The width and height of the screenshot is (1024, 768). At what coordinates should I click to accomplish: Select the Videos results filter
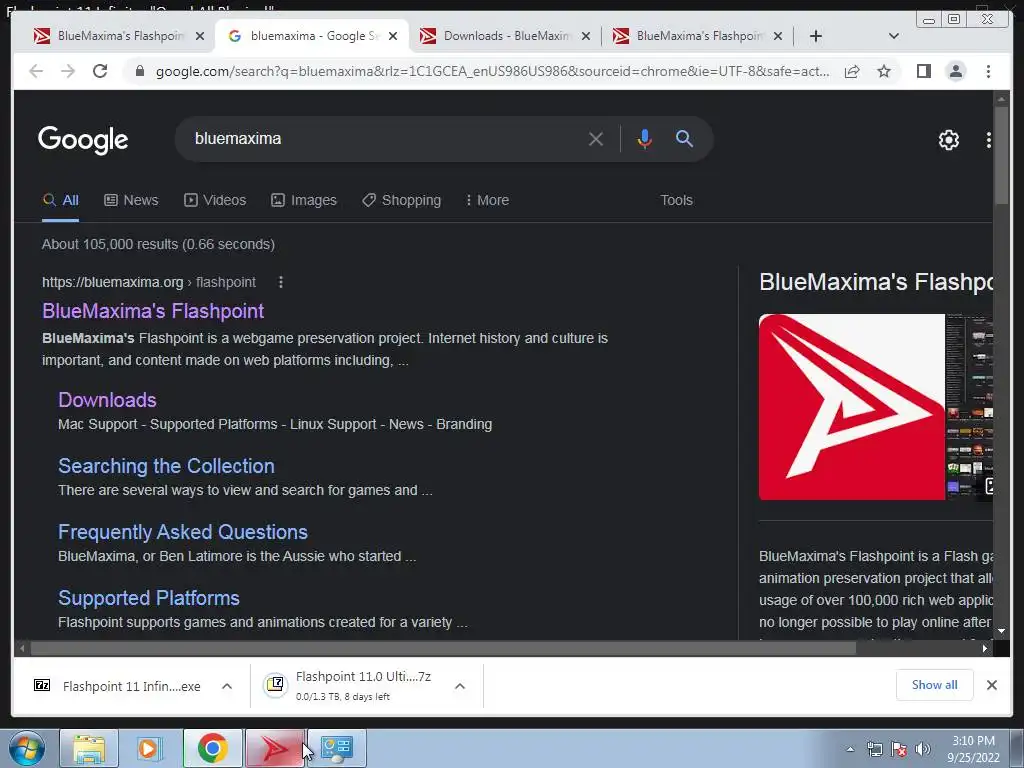point(215,200)
